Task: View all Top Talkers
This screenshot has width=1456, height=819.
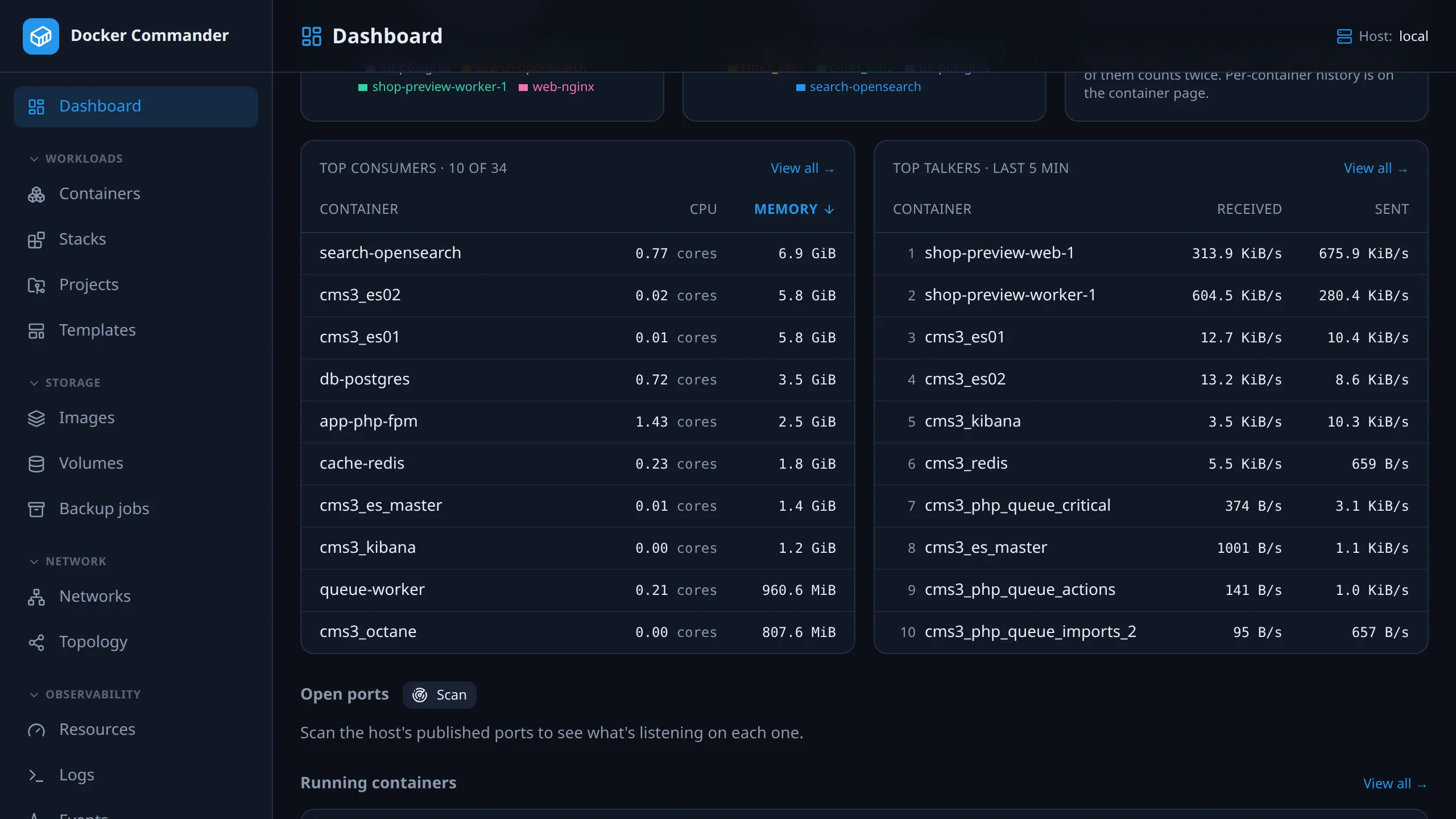Action: tap(1376, 168)
